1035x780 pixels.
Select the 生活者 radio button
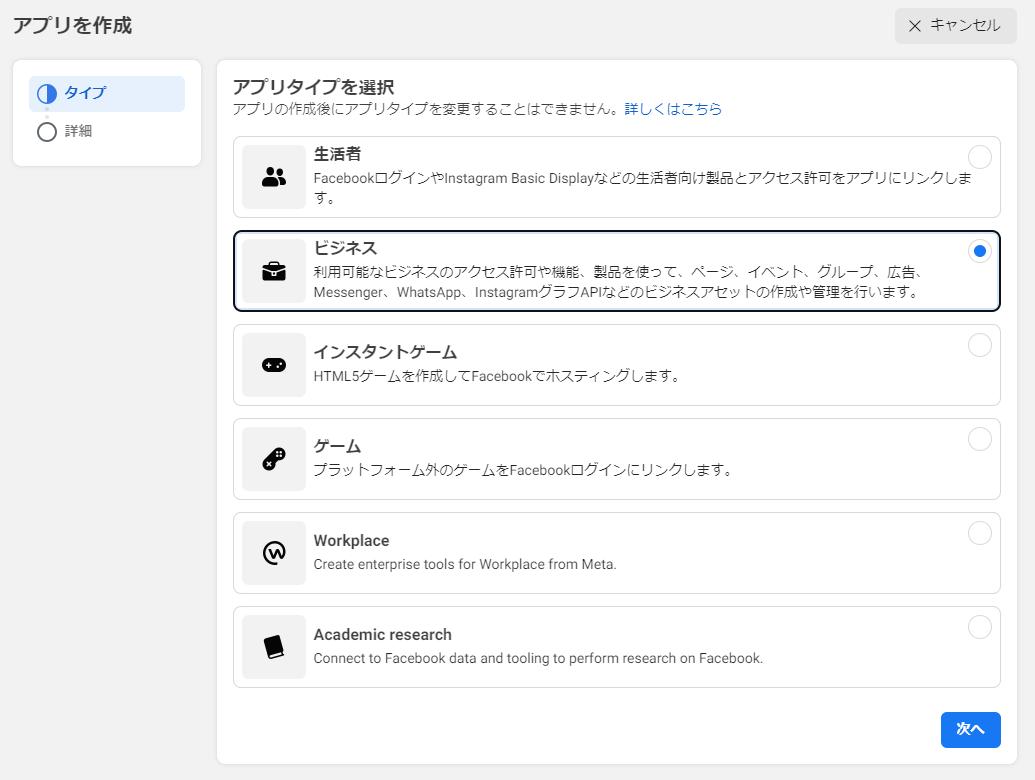(x=979, y=157)
